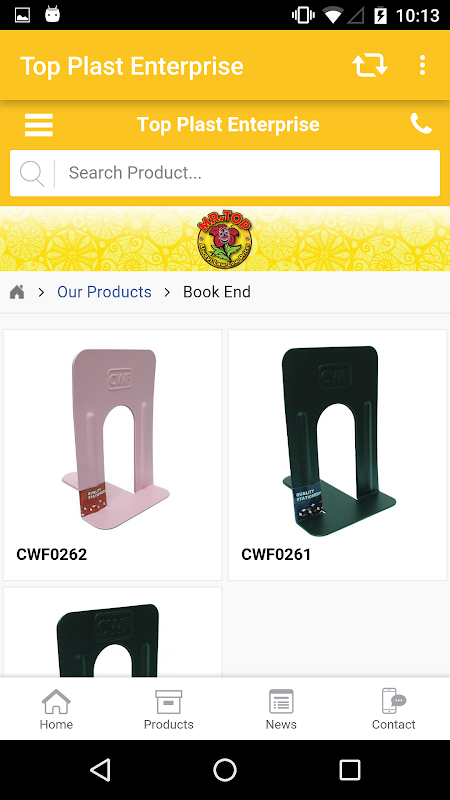Switch to the Products tab

coord(168,709)
